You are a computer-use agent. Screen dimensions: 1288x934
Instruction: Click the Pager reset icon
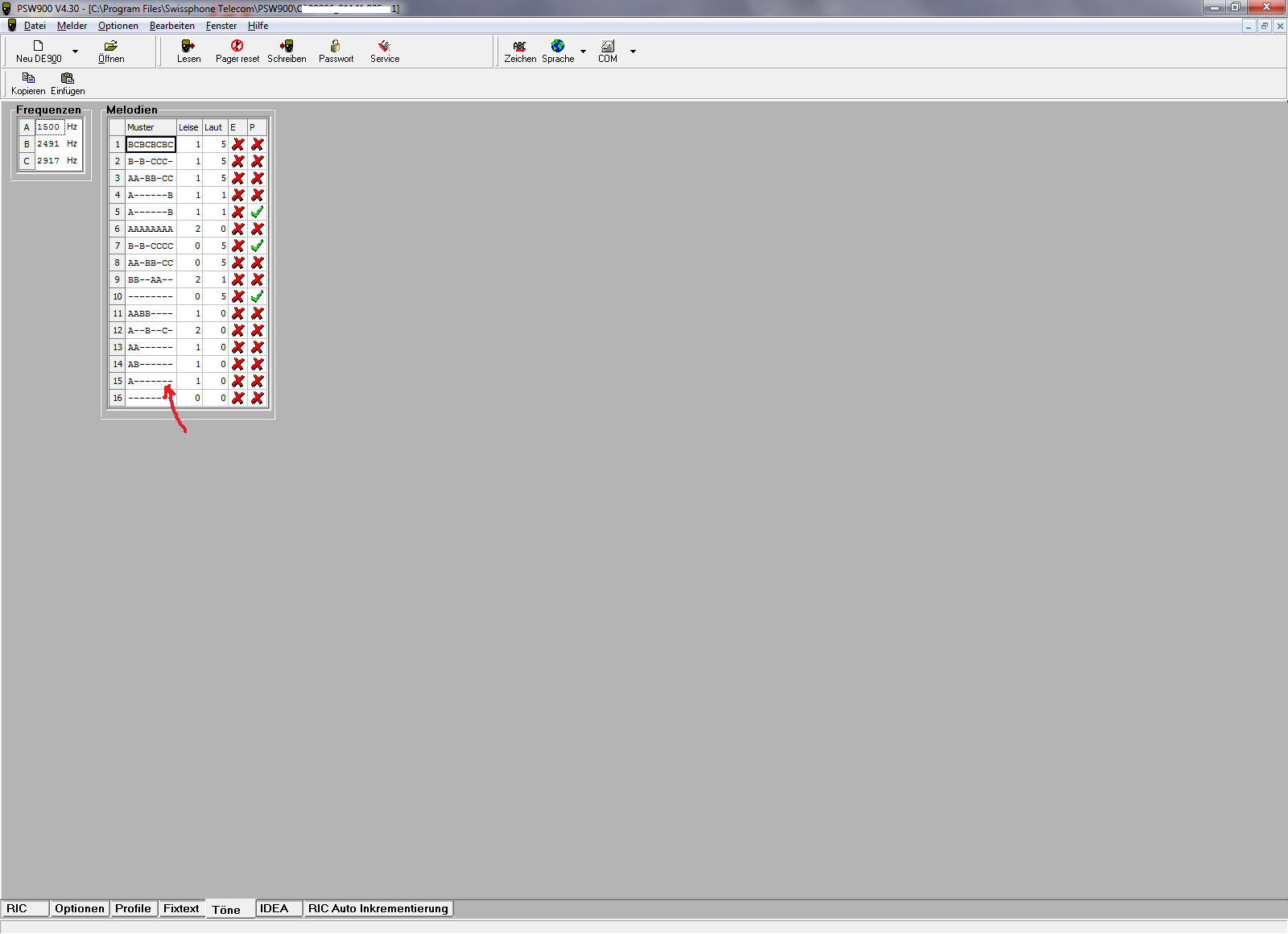(237, 47)
